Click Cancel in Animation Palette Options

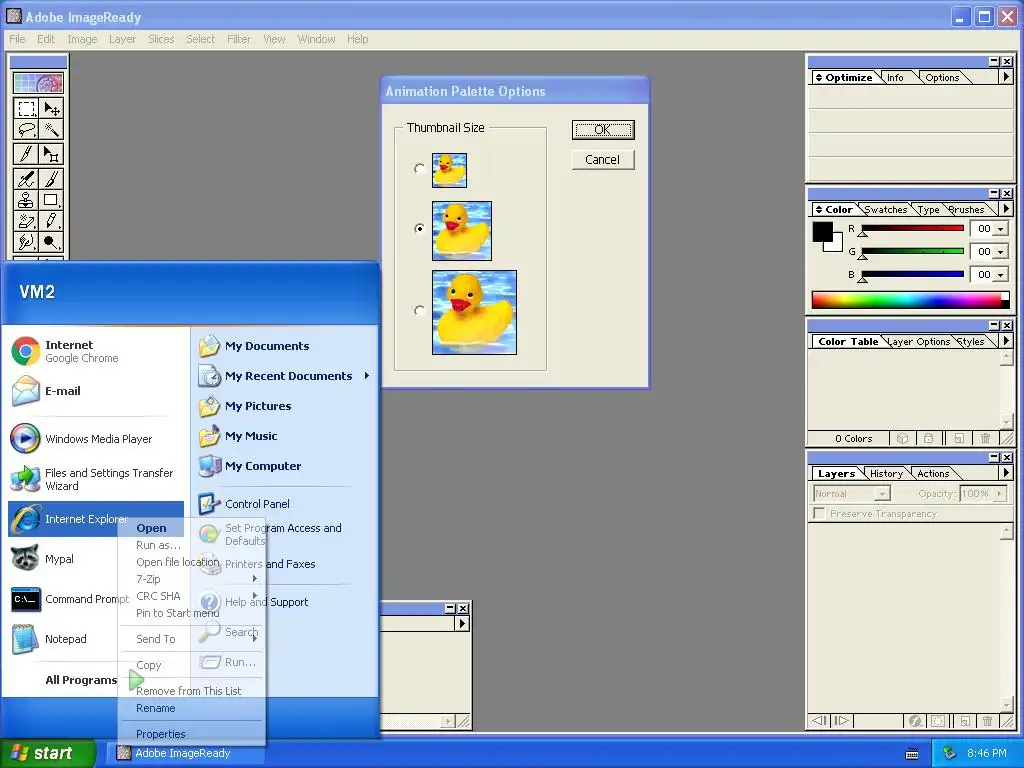pyautogui.click(x=603, y=160)
